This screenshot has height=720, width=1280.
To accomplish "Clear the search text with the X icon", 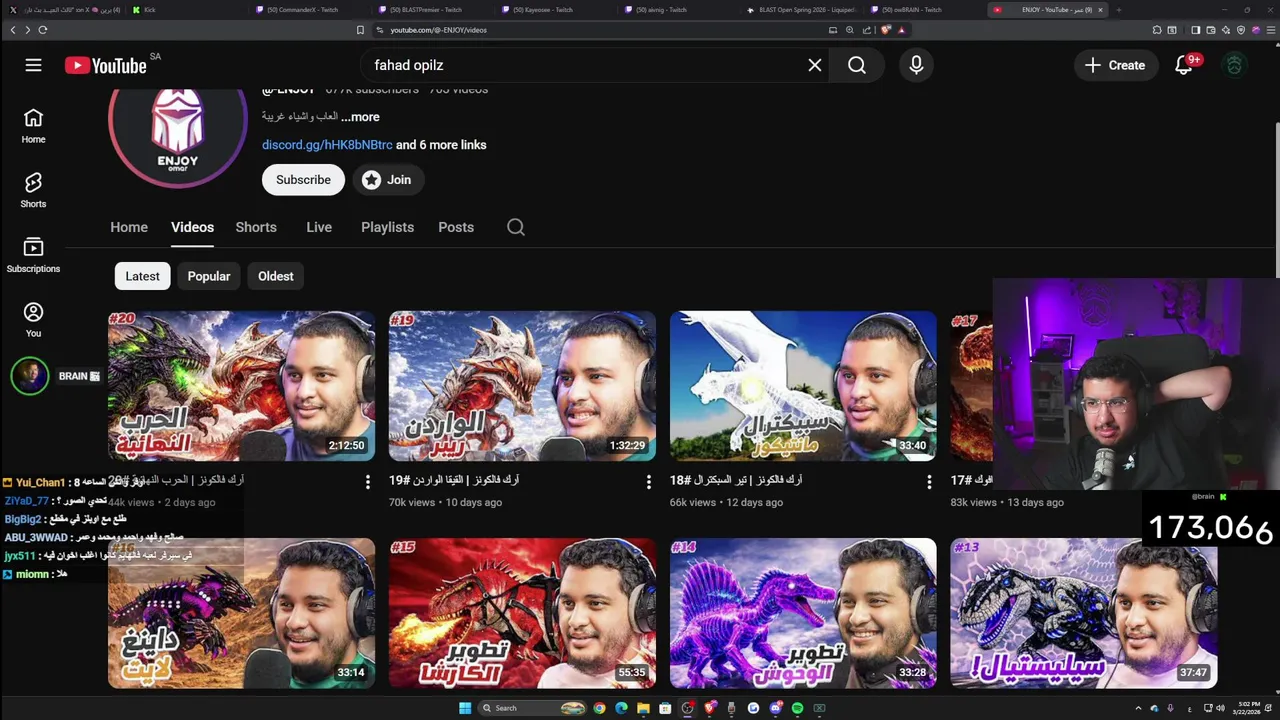I will pyautogui.click(x=815, y=65).
